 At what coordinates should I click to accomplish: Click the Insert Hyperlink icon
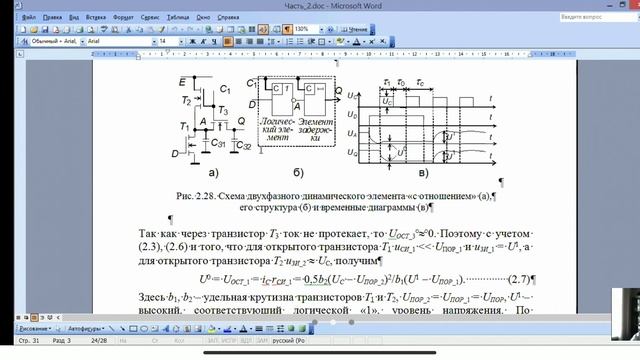coord(209,29)
